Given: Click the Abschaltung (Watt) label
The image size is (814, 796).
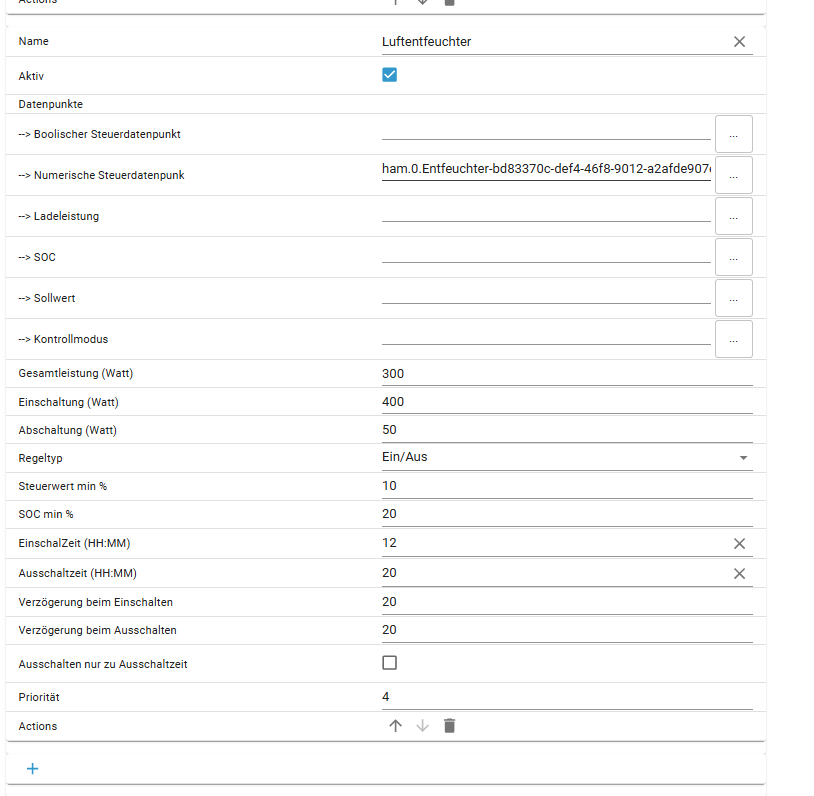Looking at the screenshot, I should (x=67, y=430).
